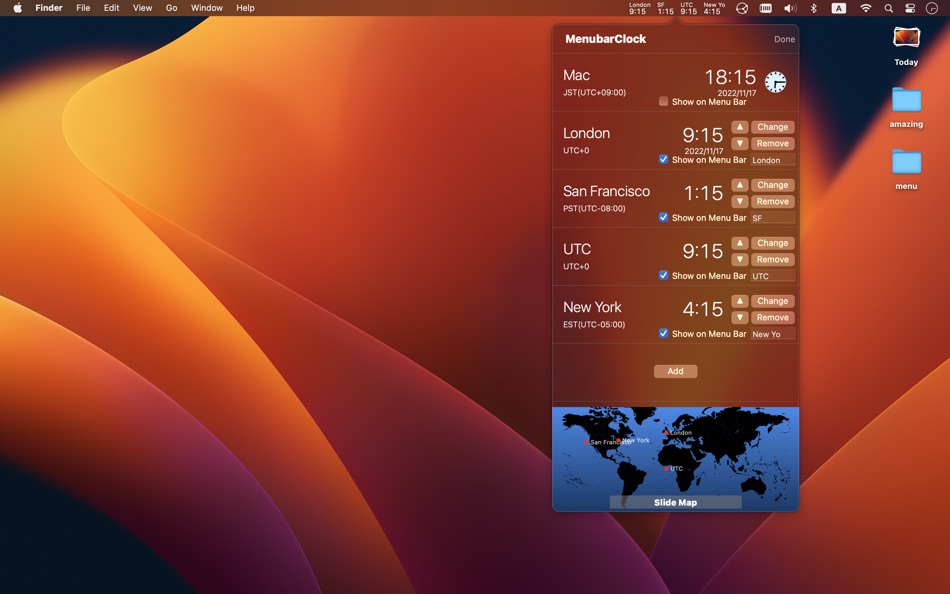Image resolution: width=950 pixels, height=594 pixels.
Task: Open the Bluetooth menu
Action: (x=814, y=8)
